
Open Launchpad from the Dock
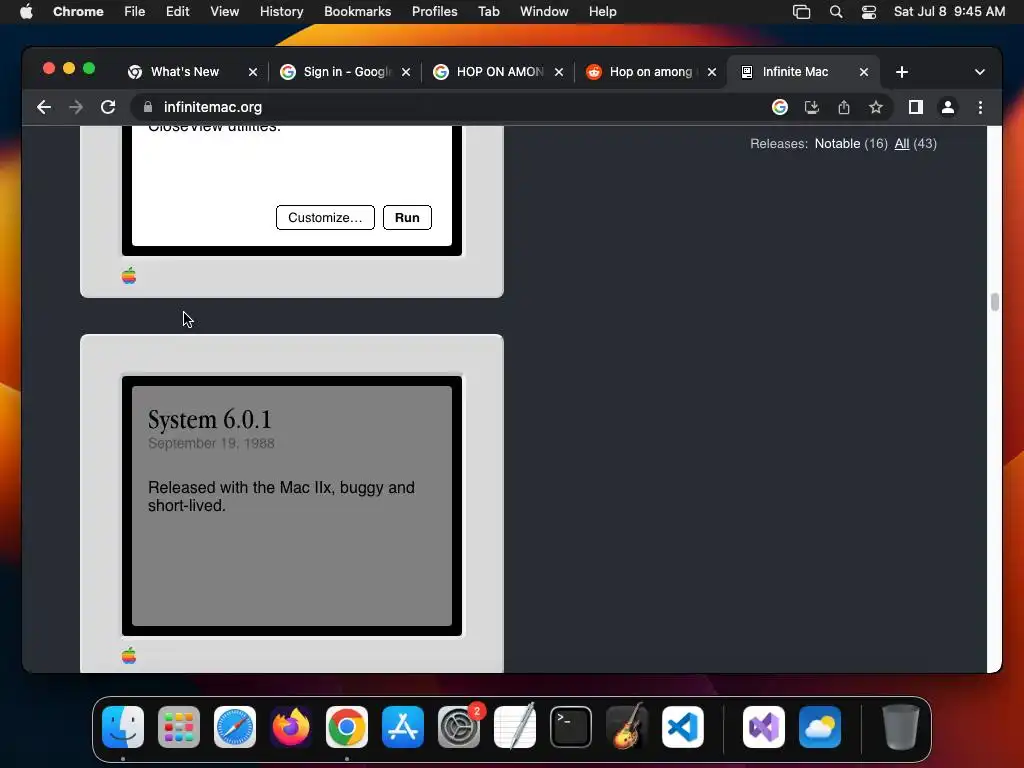[179, 727]
